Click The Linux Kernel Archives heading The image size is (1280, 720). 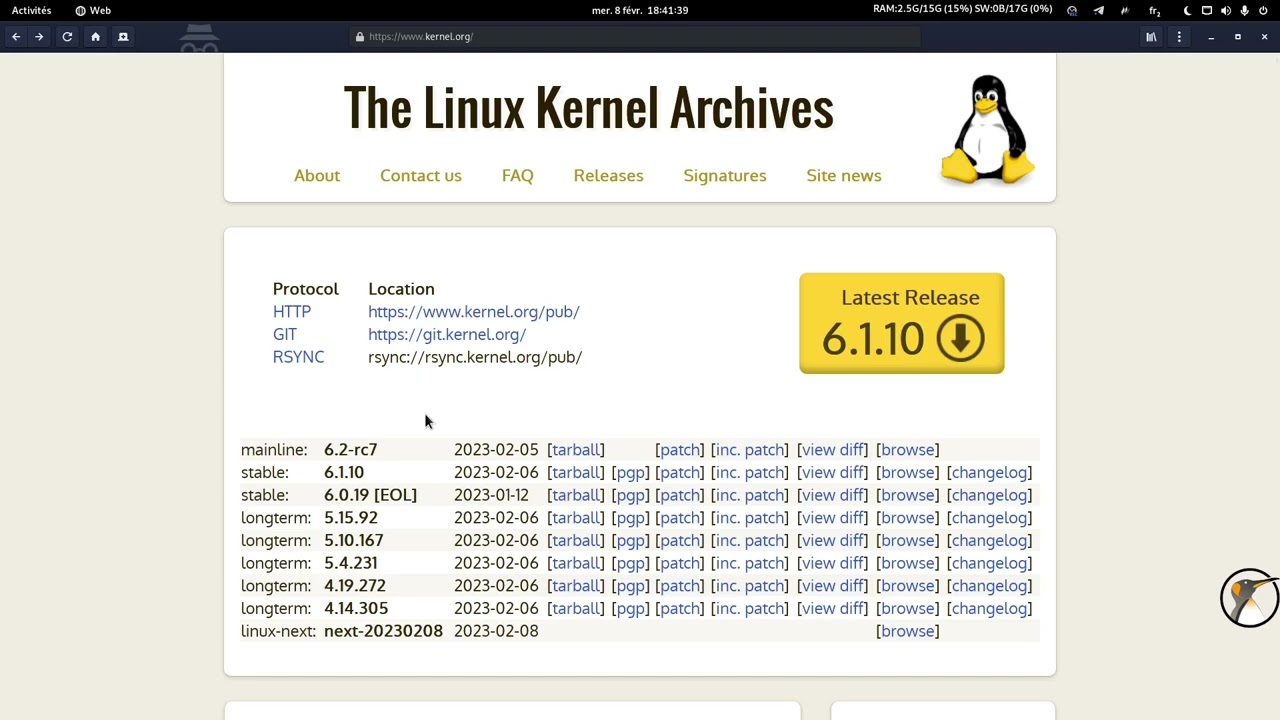click(588, 108)
